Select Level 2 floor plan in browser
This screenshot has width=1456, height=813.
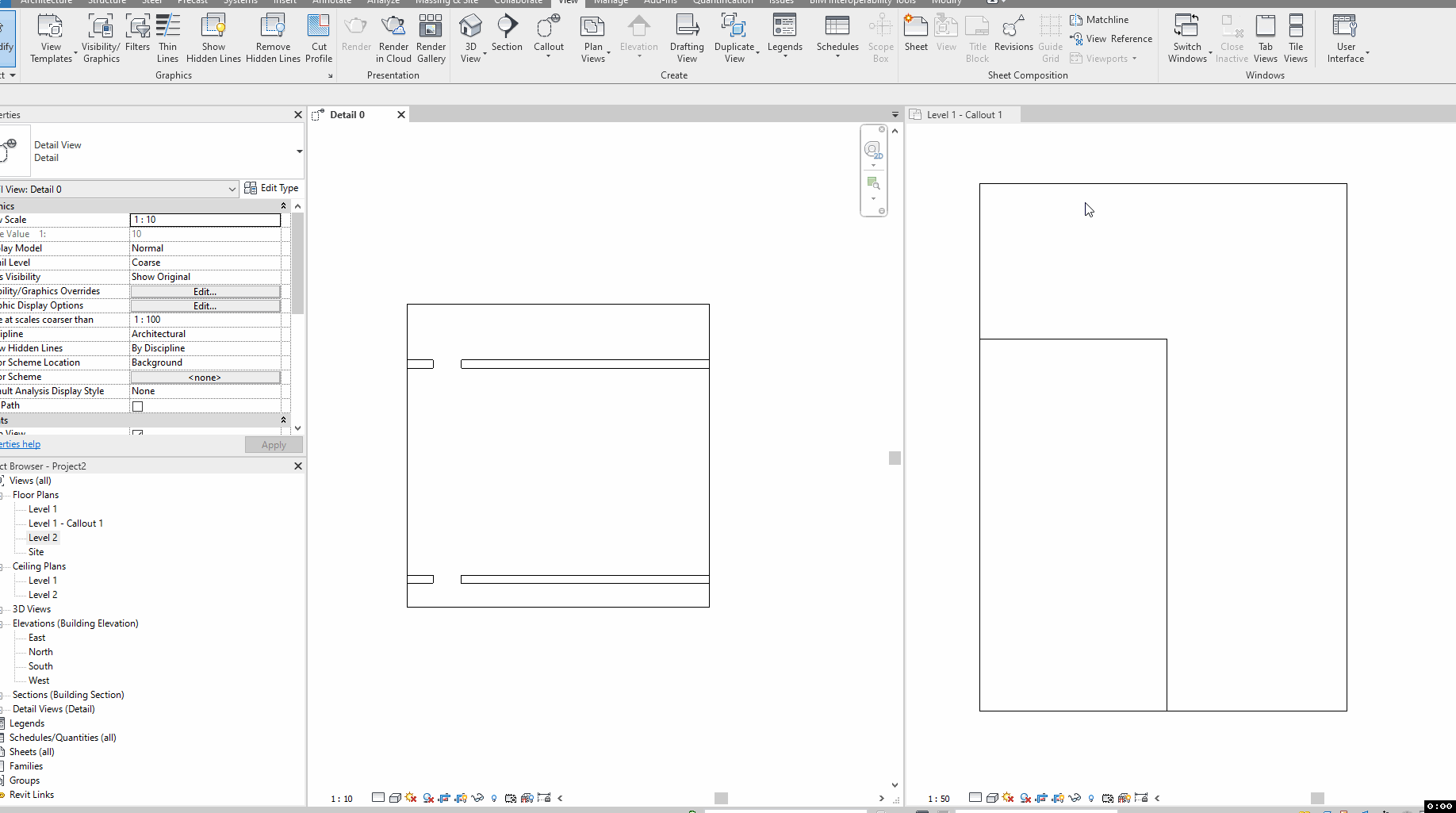coord(43,538)
